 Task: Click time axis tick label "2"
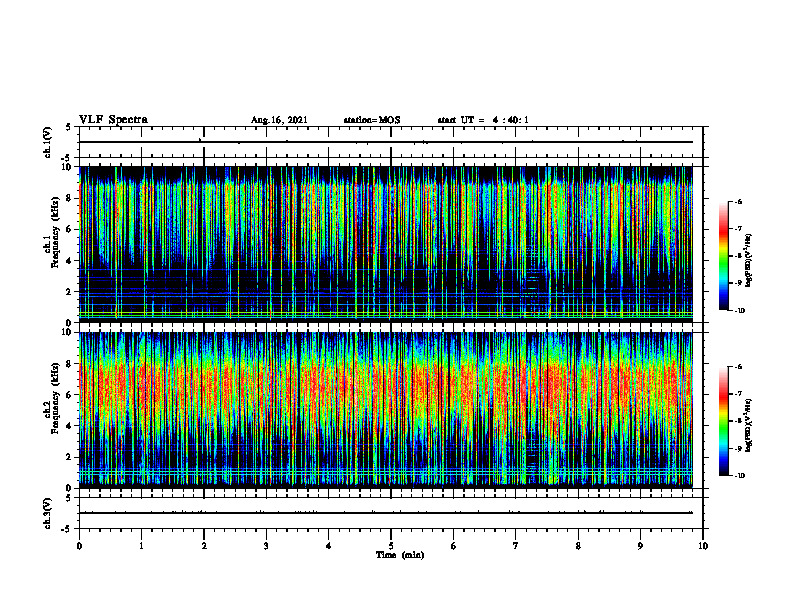pyautogui.click(x=204, y=546)
